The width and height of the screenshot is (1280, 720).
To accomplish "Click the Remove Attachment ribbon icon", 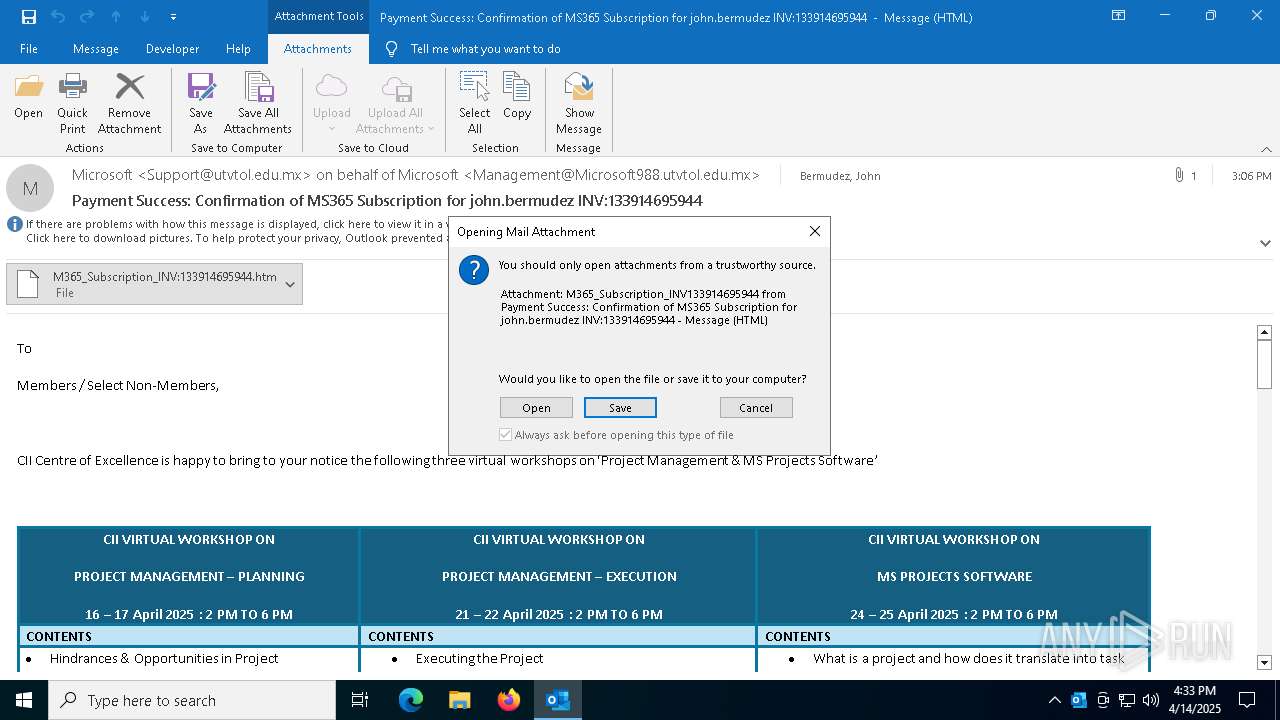I will [x=129, y=104].
